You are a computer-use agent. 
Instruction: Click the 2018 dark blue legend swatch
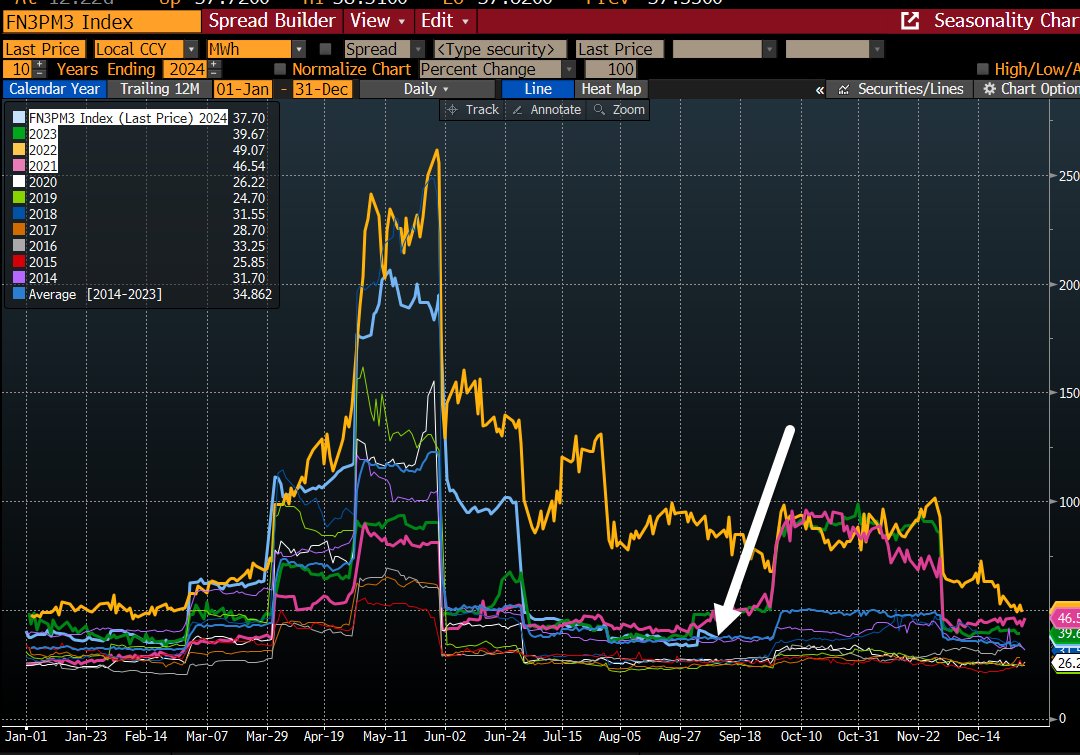(x=19, y=214)
